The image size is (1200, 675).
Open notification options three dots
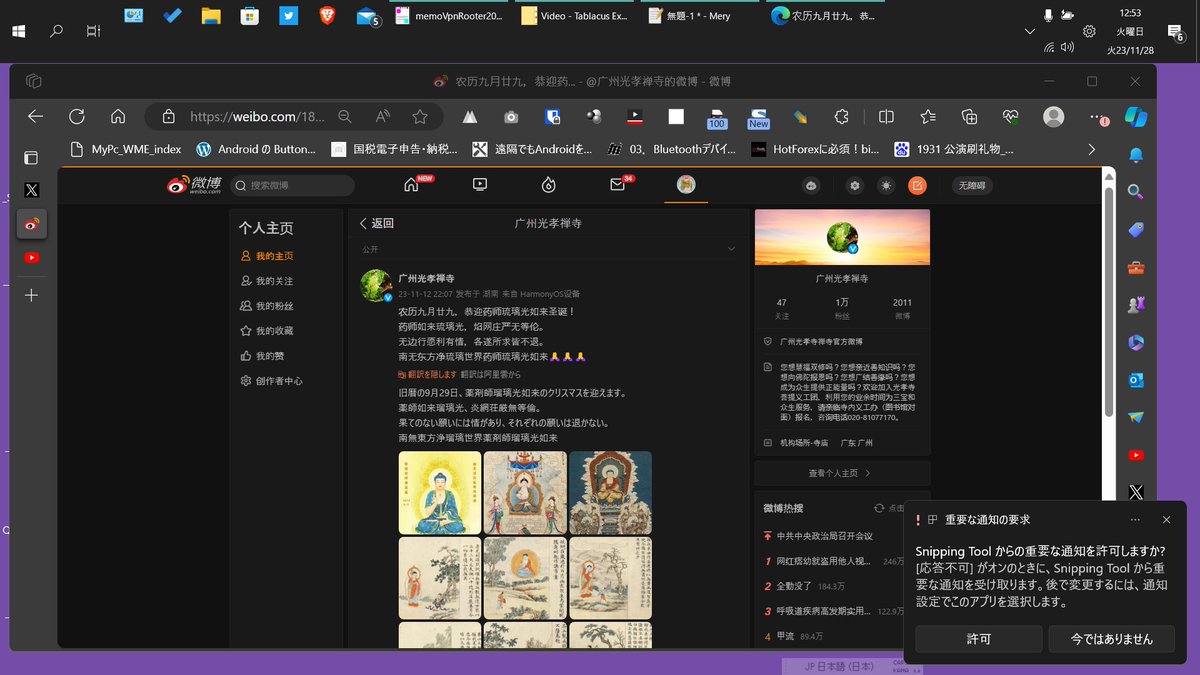tap(1135, 520)
